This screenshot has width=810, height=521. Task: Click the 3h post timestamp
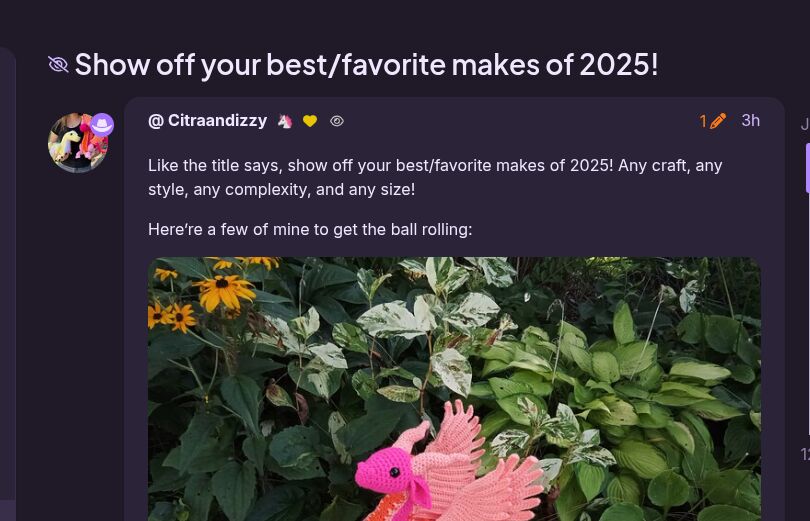[x=751, y=121]
